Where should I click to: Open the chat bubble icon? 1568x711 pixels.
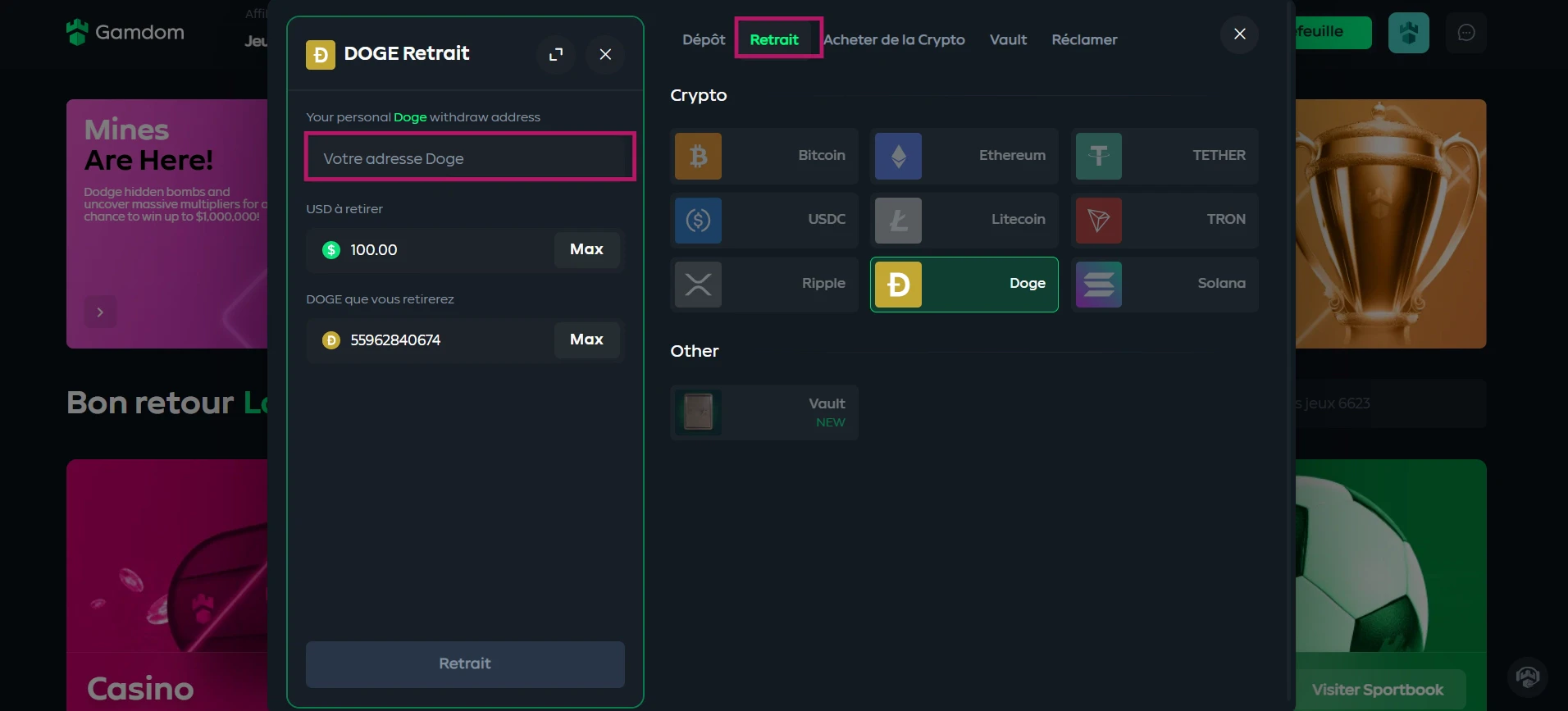[x=1466, y=33]
